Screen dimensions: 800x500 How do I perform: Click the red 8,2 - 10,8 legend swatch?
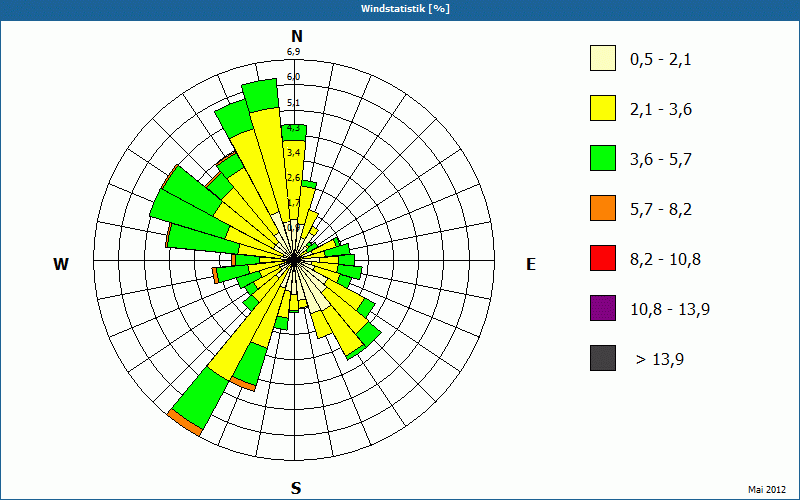[603, 258]
